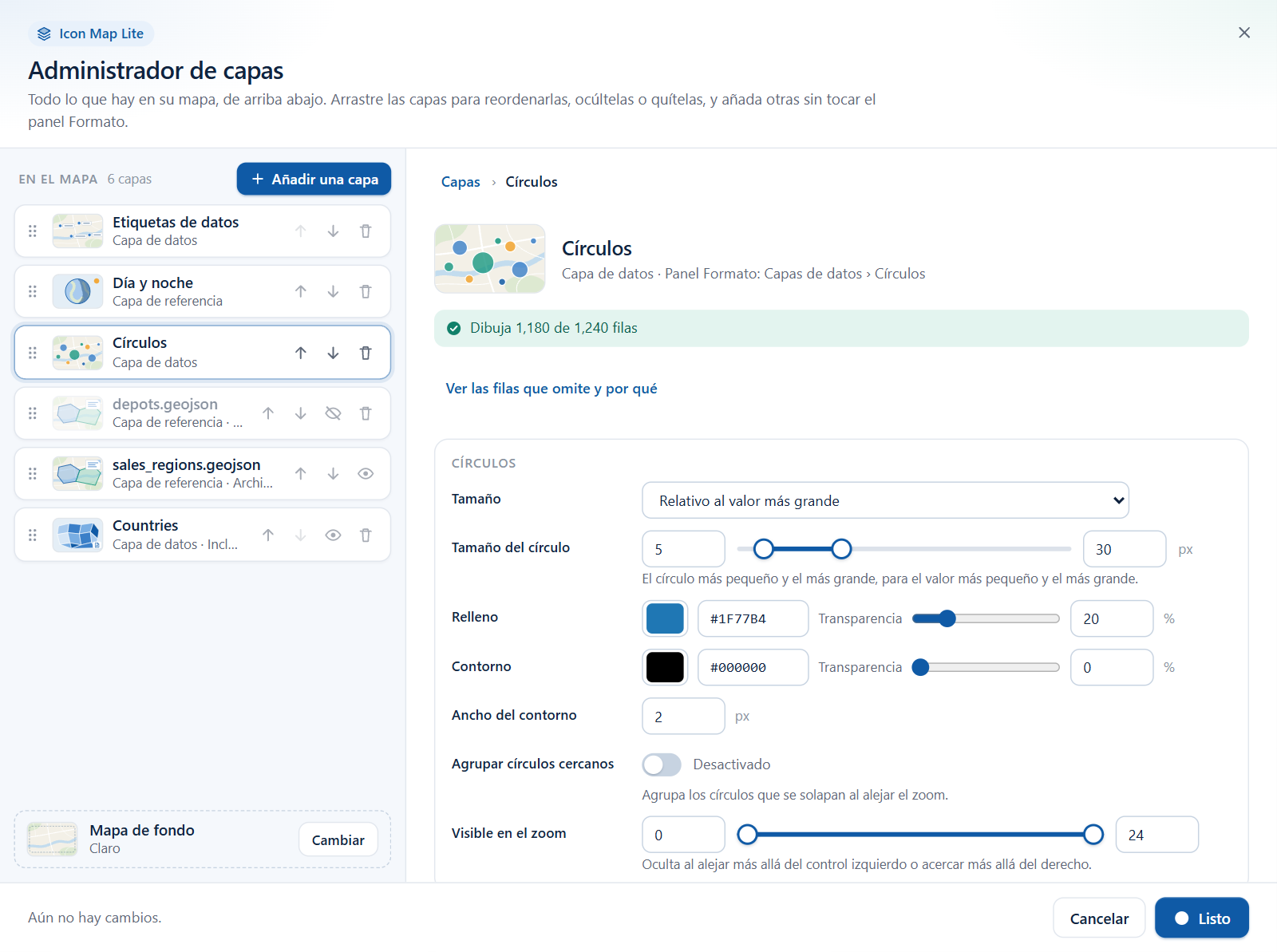Screen dimensions: 1277x952
Task: Hide the Countries layer
Action: pos(333,535)
